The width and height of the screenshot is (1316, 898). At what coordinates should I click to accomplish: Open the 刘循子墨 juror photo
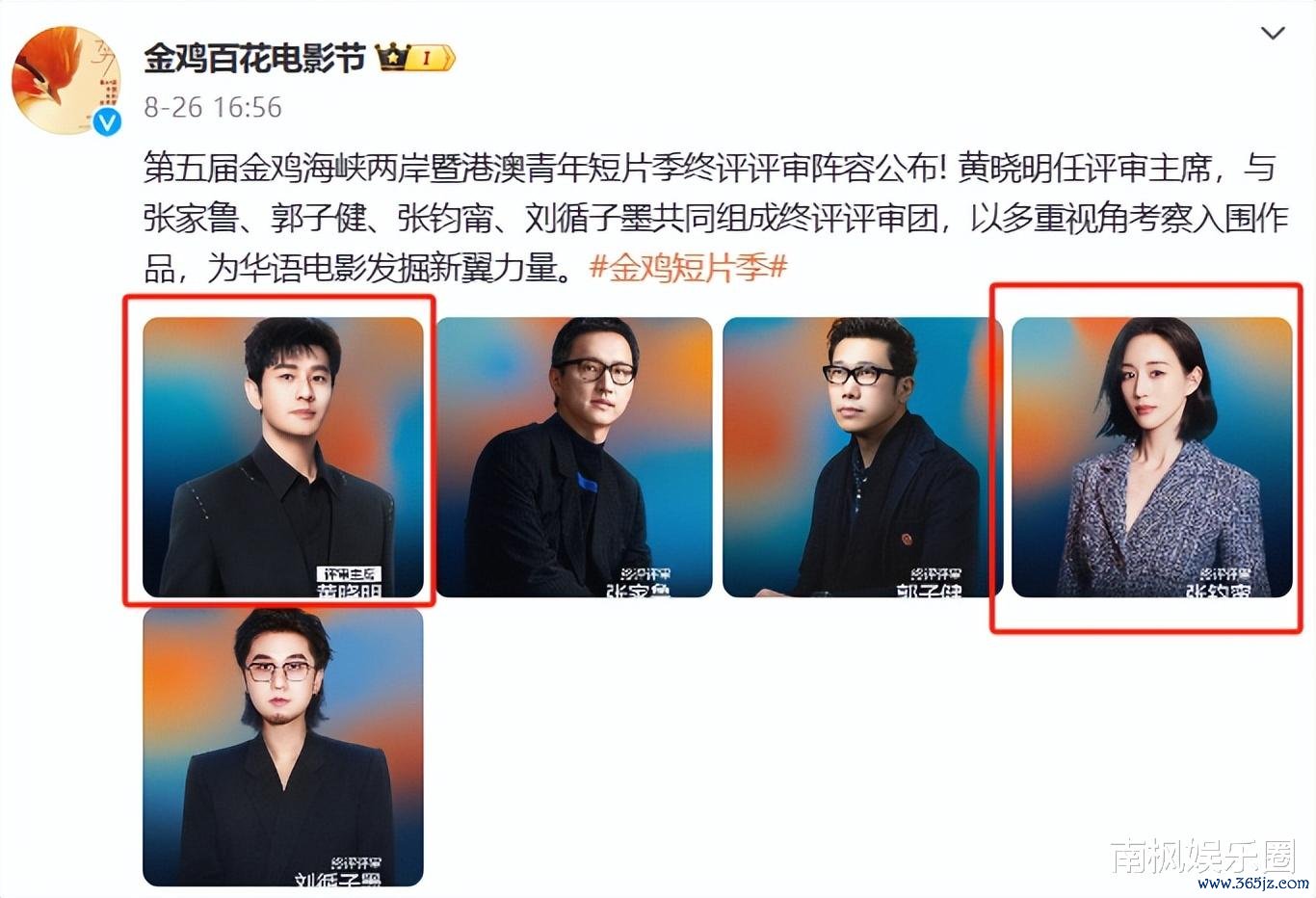pos(283,747)
